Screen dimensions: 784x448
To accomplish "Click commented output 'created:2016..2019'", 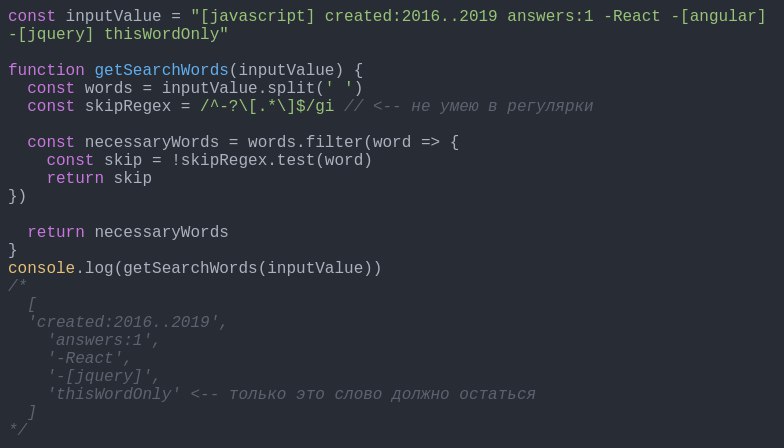I will tap(128, 322).
